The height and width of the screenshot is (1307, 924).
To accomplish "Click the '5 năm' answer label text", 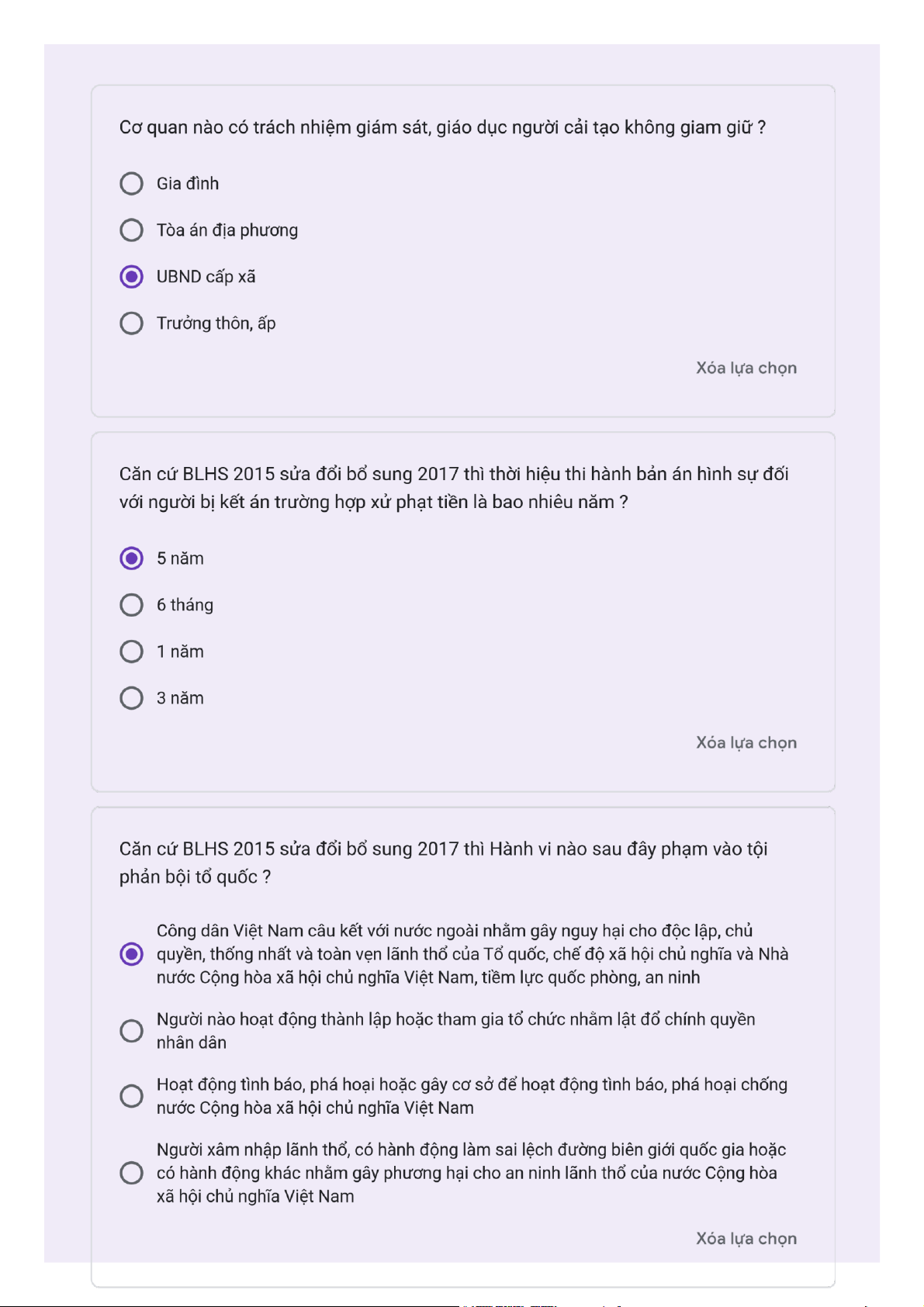I will pos(180,558).
